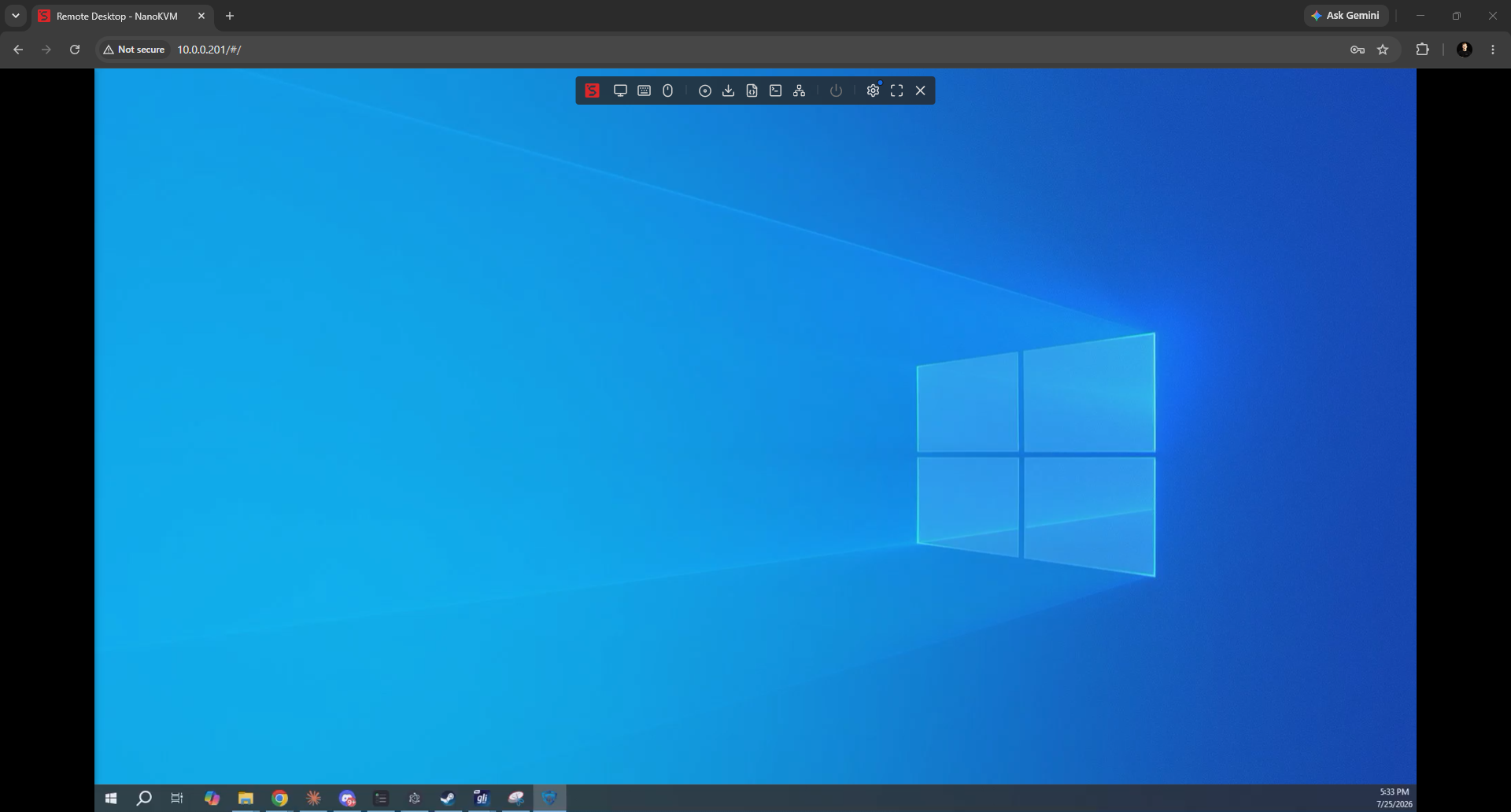Close the Remote Desktop - NanoKVM tab
1511x812 pixels.
tap(201, 16)
